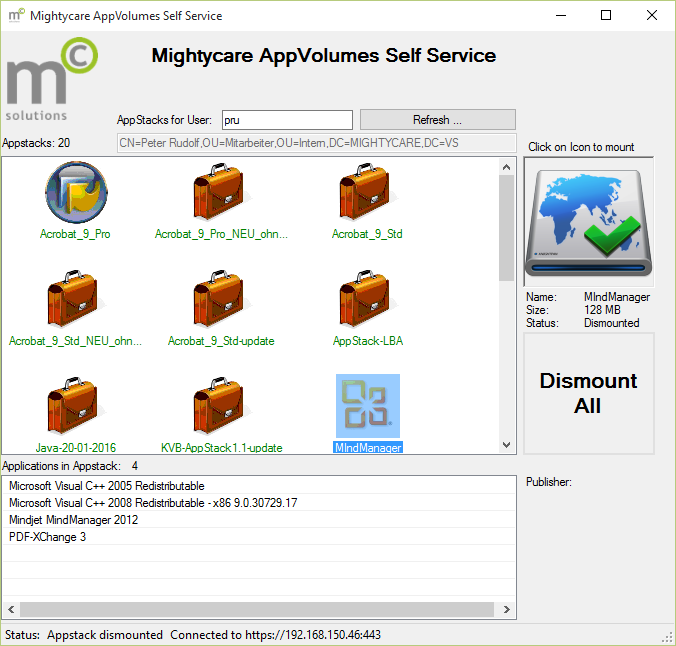The height and width of the screenshot is (646, 676).
Task: Focus the AppStacks for User input field
Action: [287, 120]
